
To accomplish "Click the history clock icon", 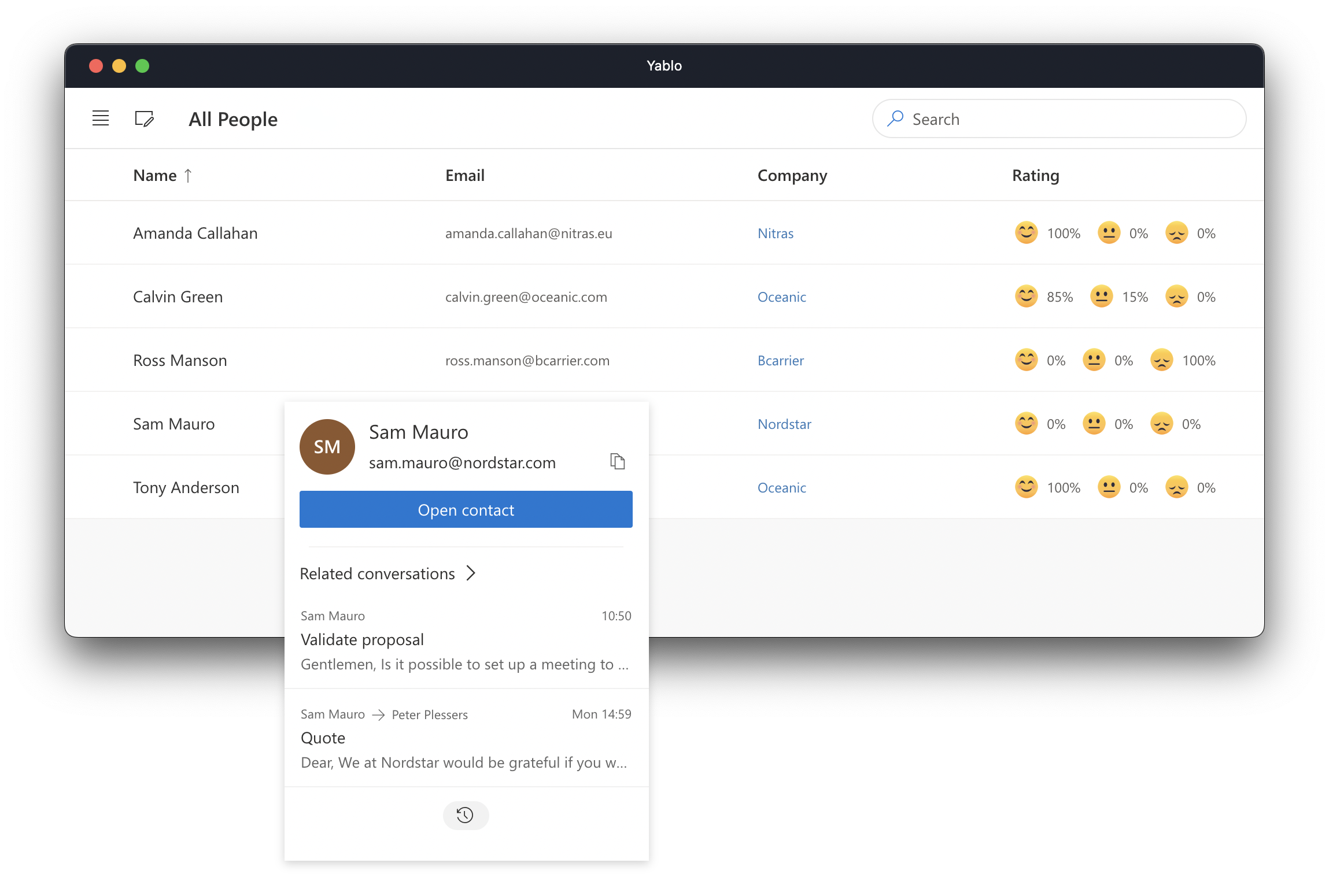I will tap(466, 815).
